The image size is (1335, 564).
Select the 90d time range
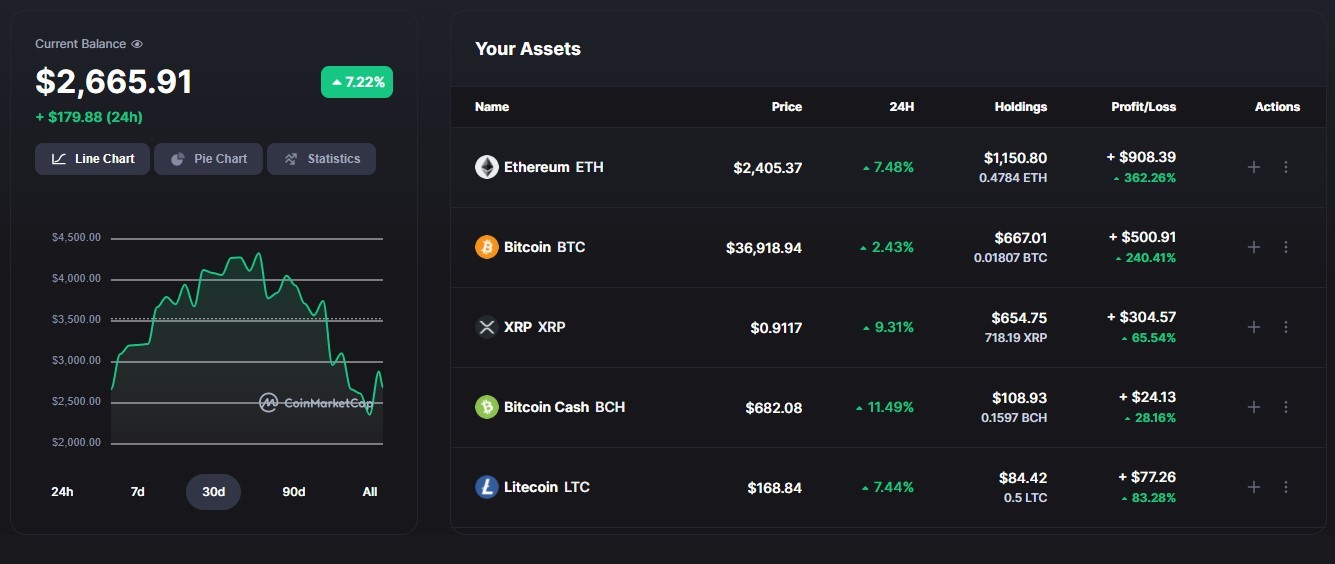pyautogui.click(x=294, y=492)
